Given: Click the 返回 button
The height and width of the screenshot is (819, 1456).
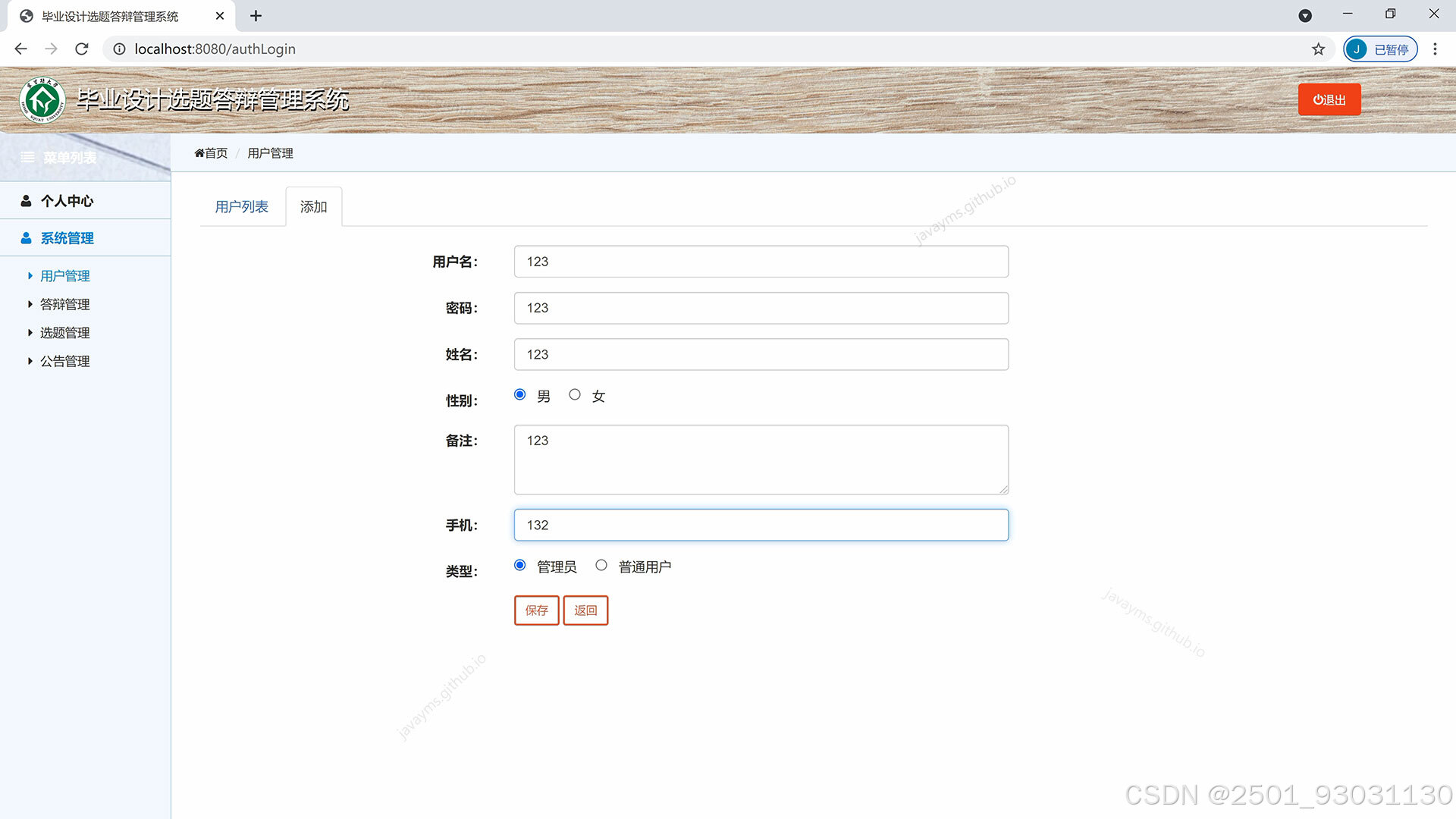Looking at the screenshot, I should [585, 610].
